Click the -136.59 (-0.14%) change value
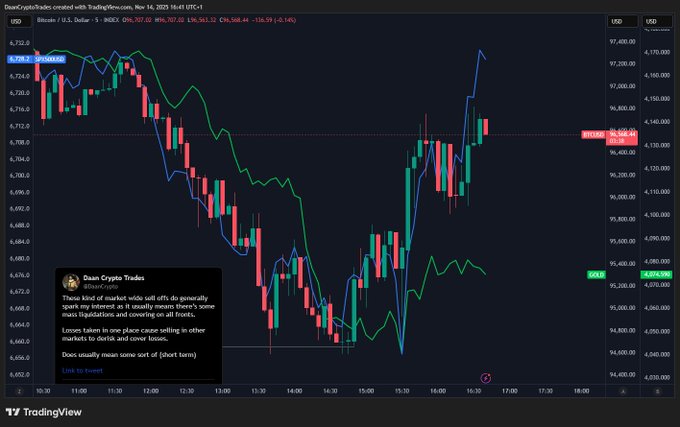 click(274, 20)
